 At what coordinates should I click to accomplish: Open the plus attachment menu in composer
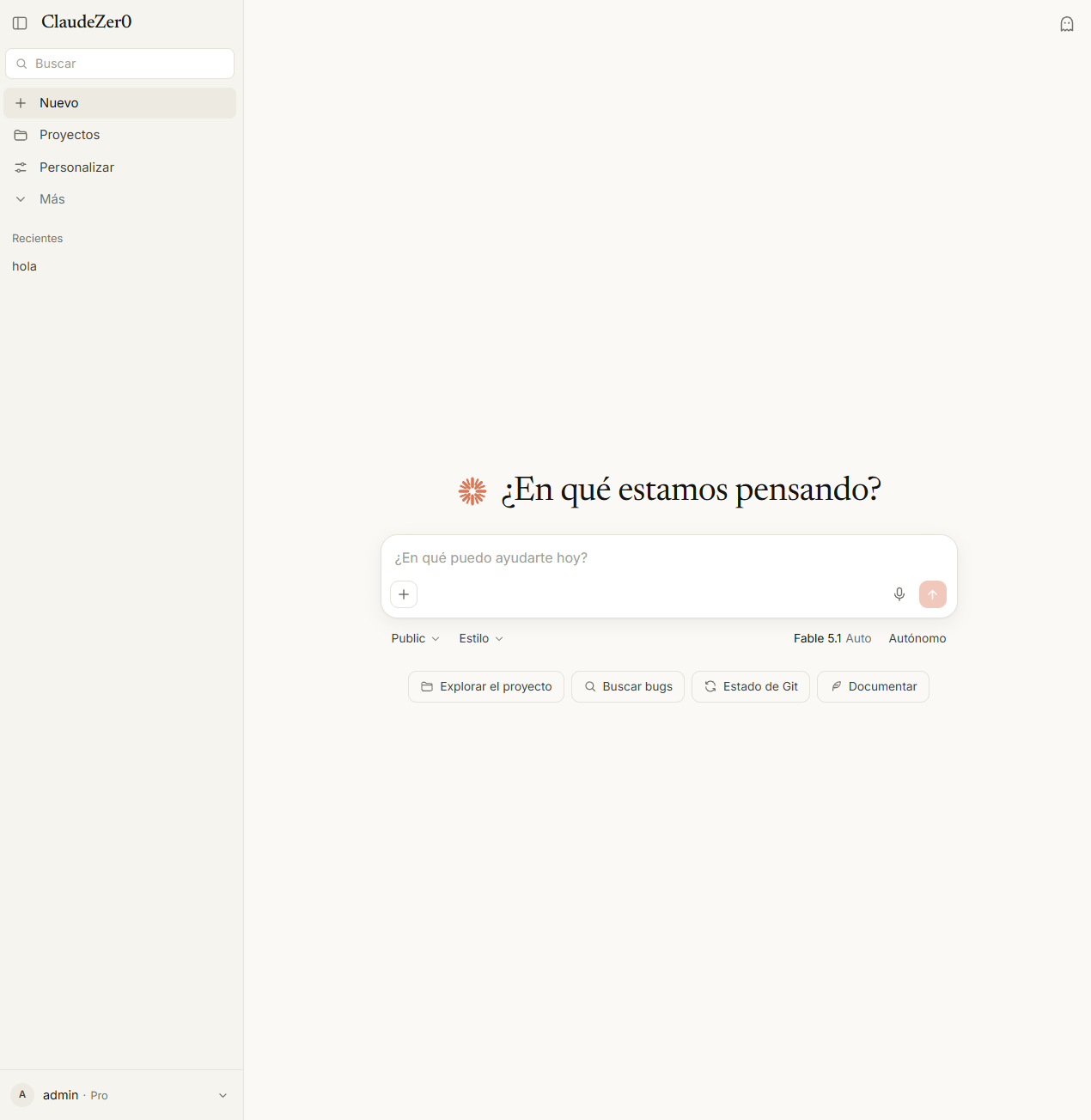point(404,594)
